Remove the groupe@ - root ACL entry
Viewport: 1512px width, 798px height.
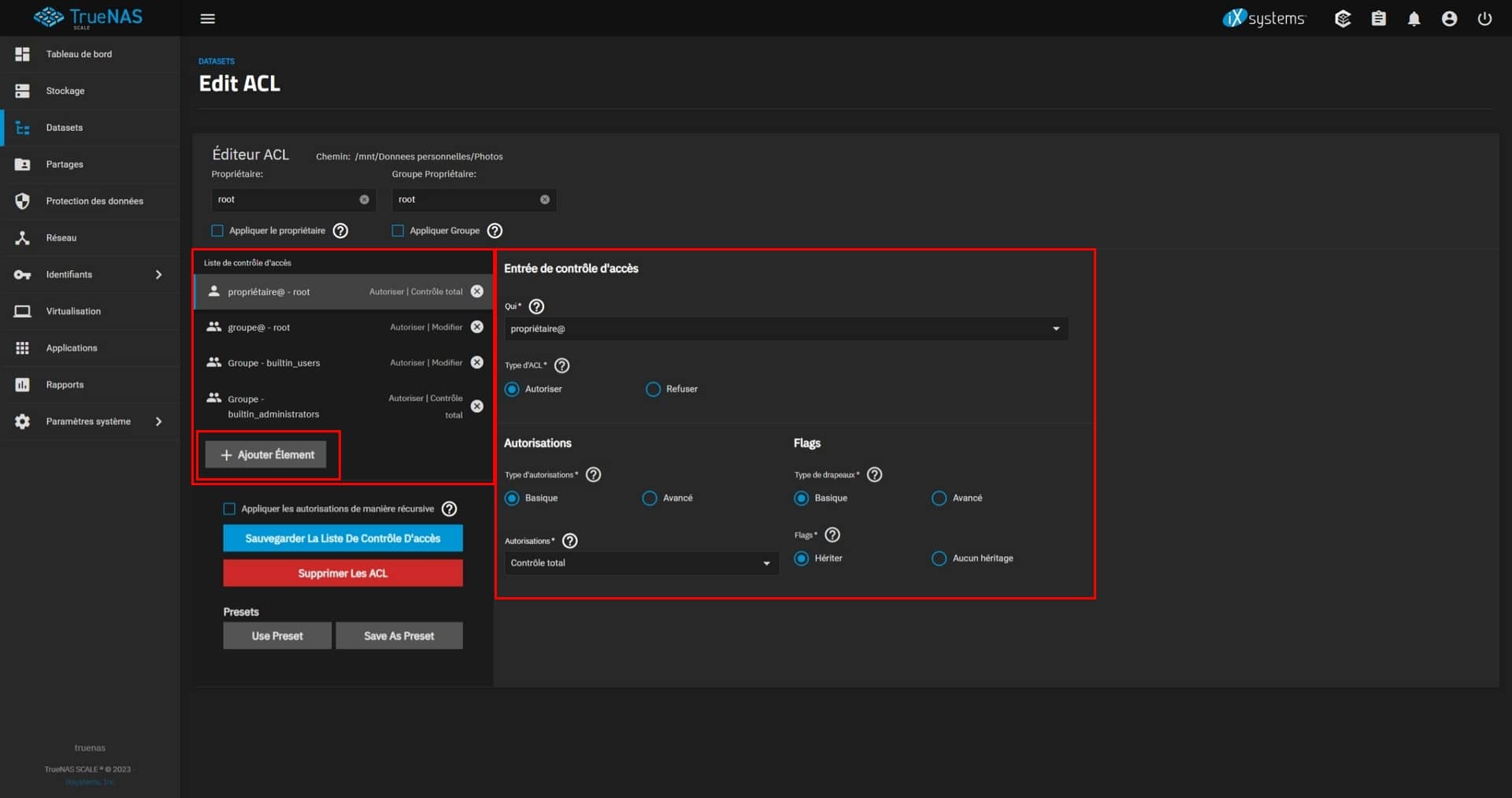coord(477,327)
